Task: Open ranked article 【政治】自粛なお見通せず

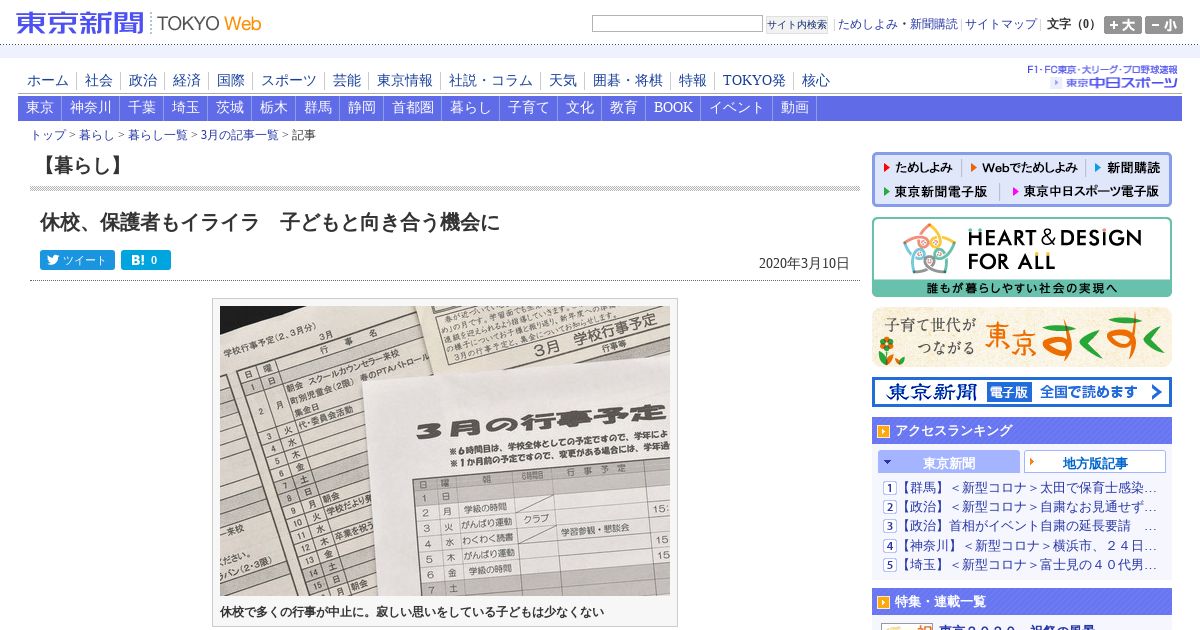Action: [1028, 507]
